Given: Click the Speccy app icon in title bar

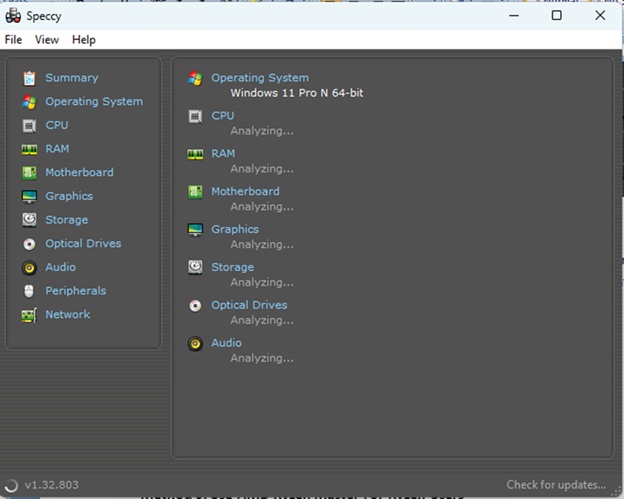Looking at the screenshot, I should tap(13, 16).
